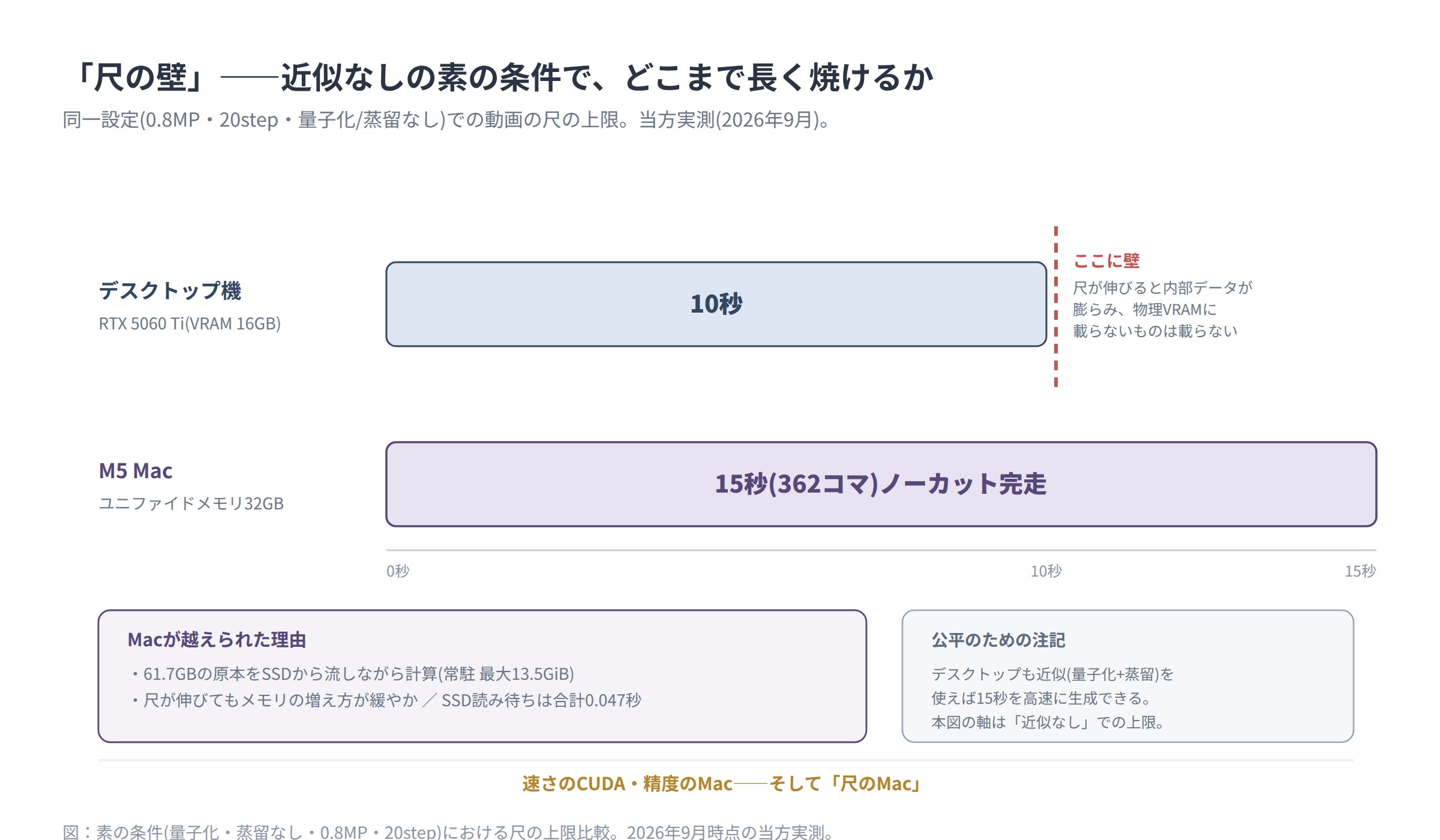Click the ユニファイドメモリ32GB text
The image size is (1440, 840).
click(191, 503)
